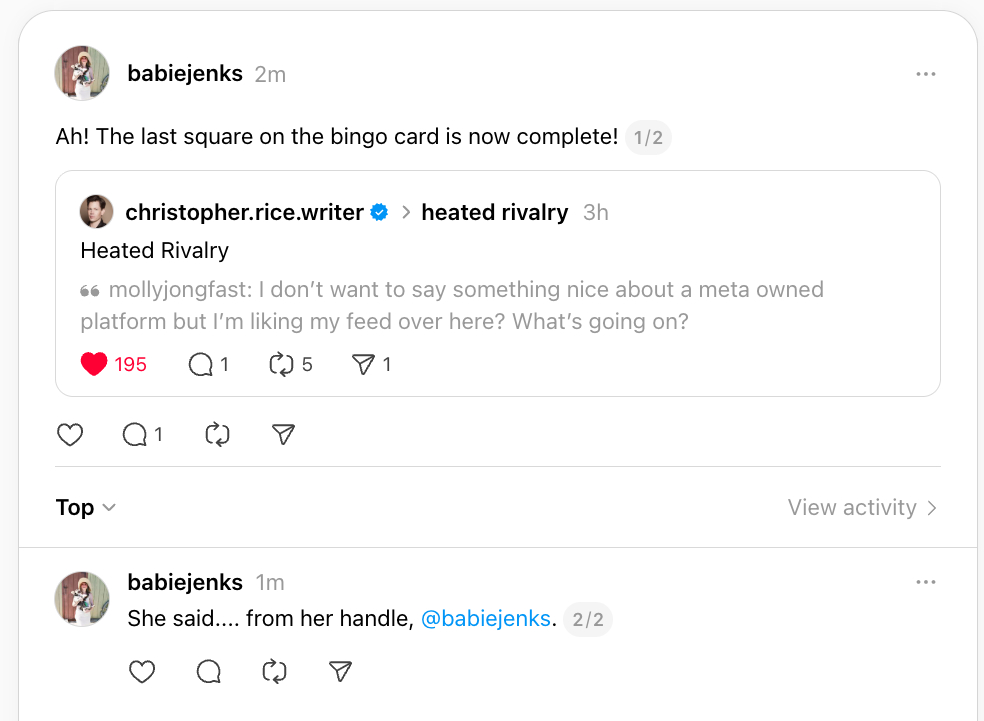Open christopher.rice.writer's profile name
The width and height of the screenshot is (984, 721).
coord(244,212)
